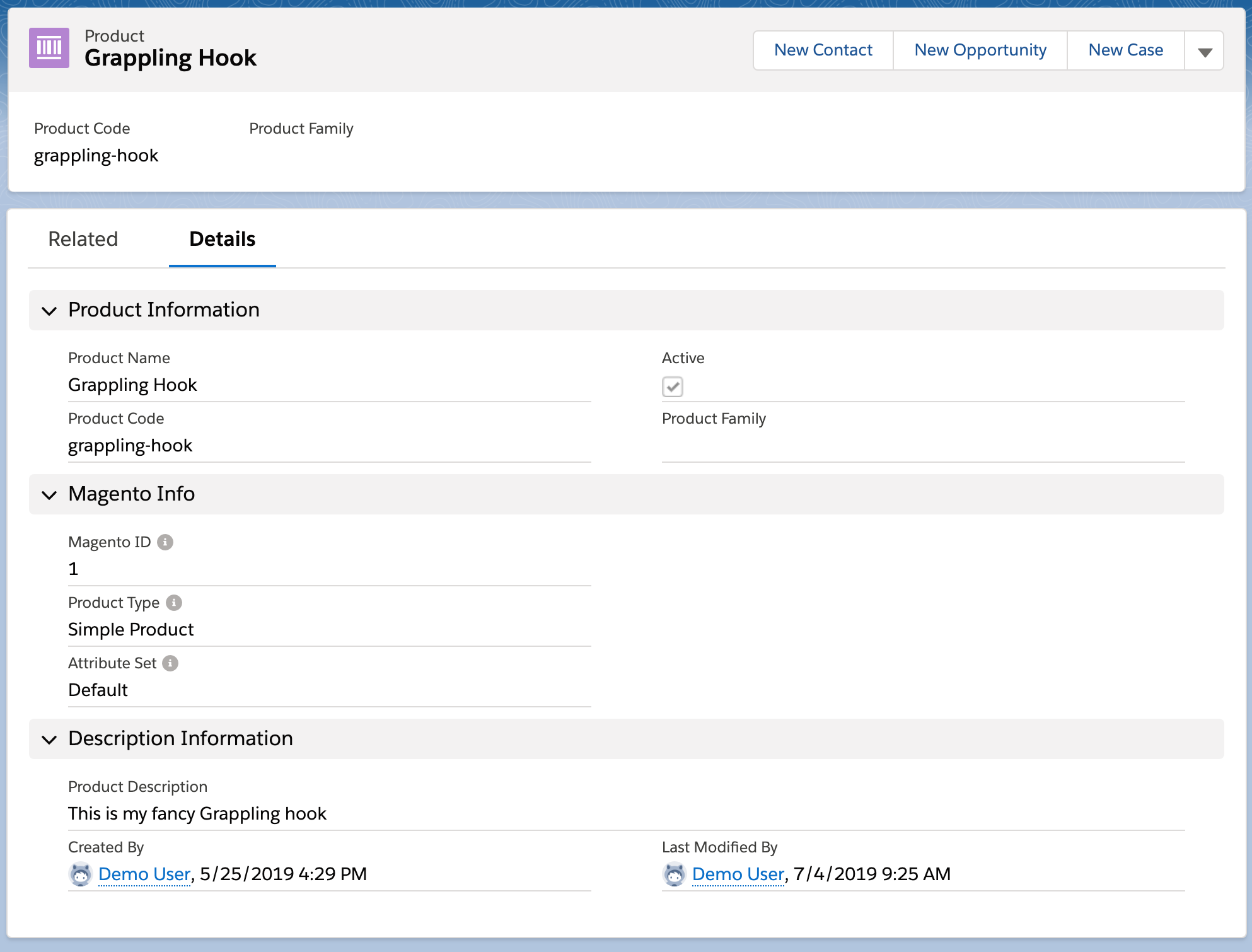
Task: Toggle the Active checkbox
Action: (673, 386)
